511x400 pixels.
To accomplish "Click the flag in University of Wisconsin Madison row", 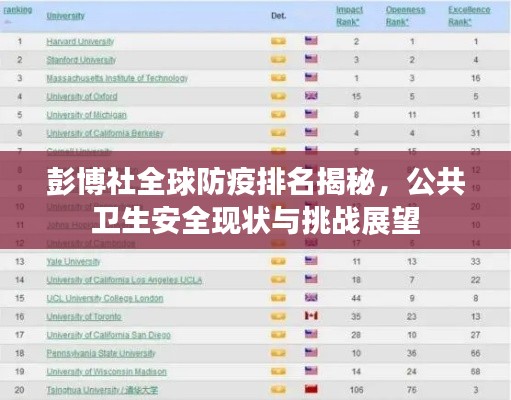I will click(x=311, y=371).
